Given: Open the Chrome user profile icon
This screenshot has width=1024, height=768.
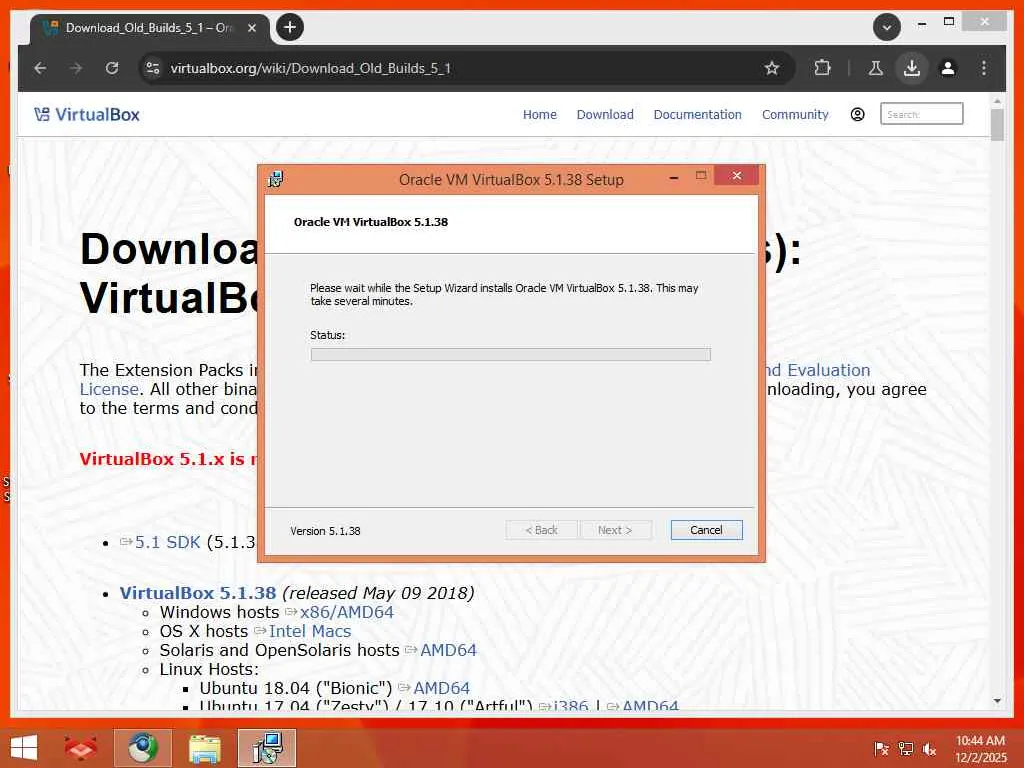Looking at the screenshot, I should (x=948, y=68).
